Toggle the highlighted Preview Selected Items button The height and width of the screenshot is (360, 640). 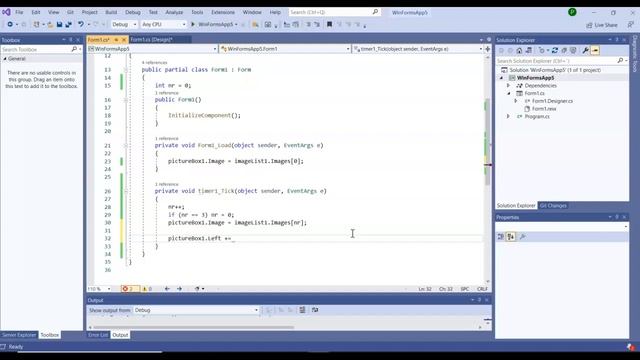point(595,50)
